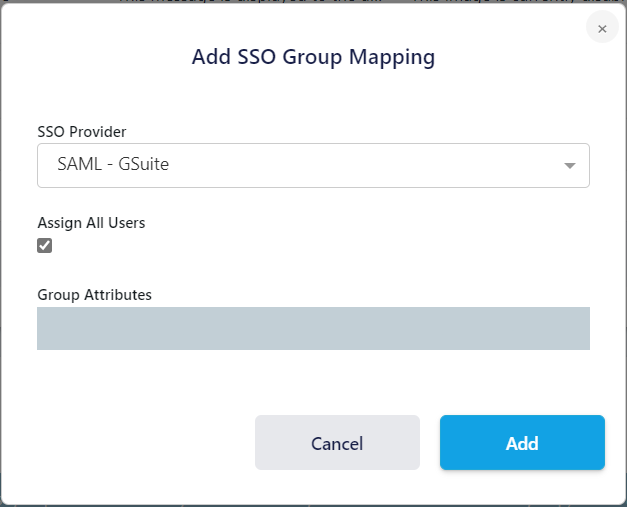
Task: Toggle the Assign All Users option
Action: [45, 246]
